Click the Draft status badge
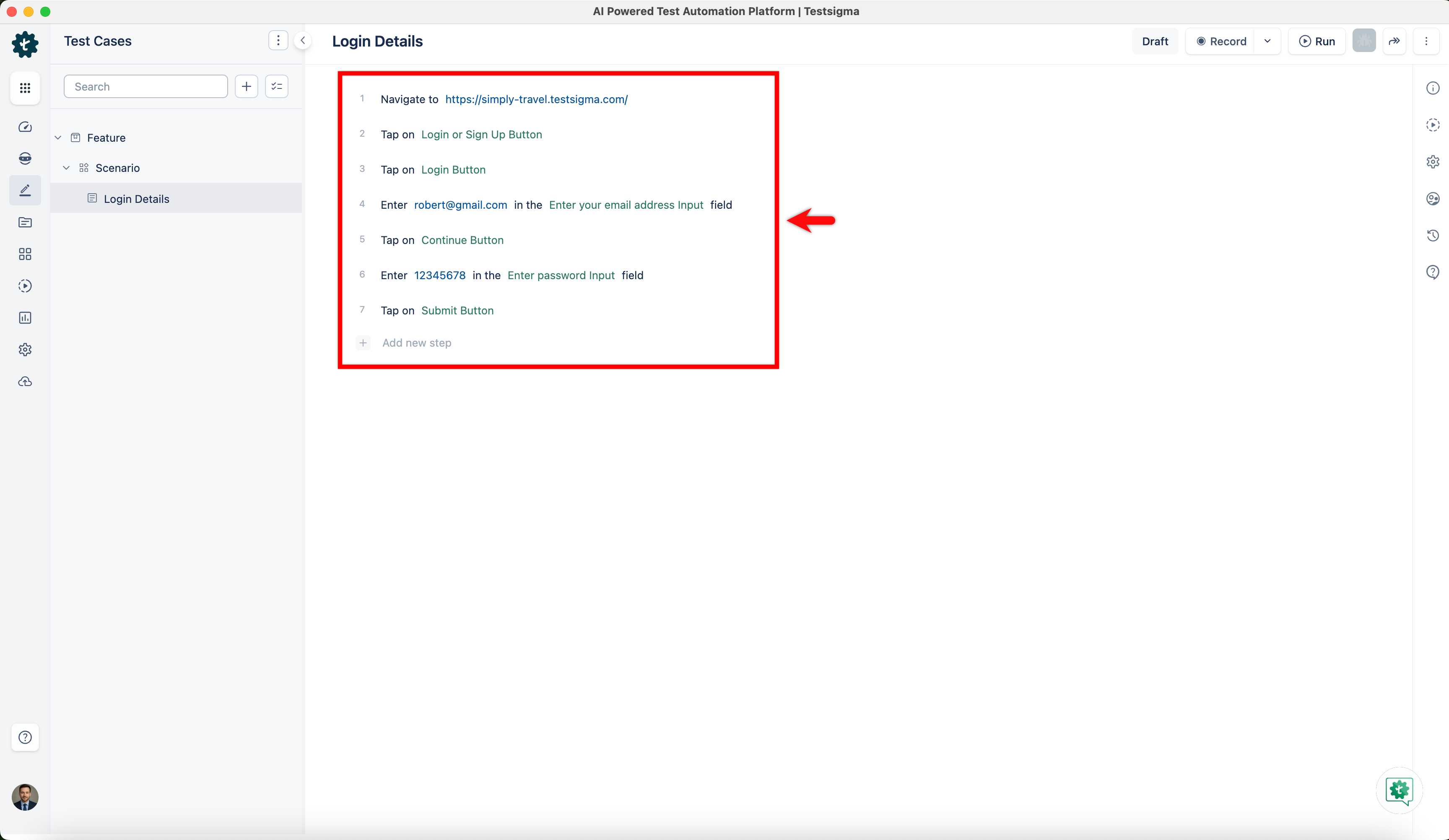The height and width of the screenshot is (840, 1449). pyautogui.click(x=1155, y=41)
